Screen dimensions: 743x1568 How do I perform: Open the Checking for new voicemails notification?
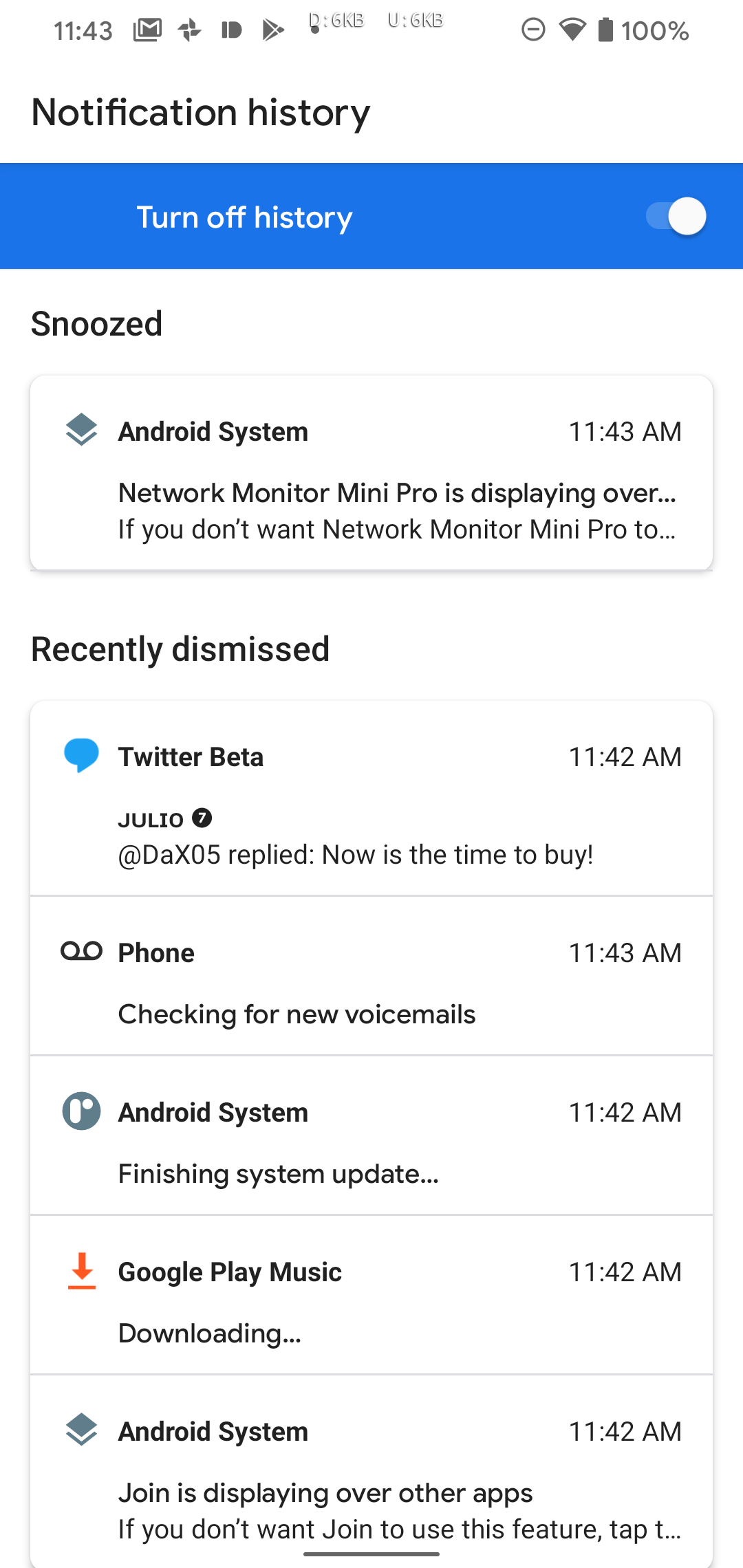371,983
